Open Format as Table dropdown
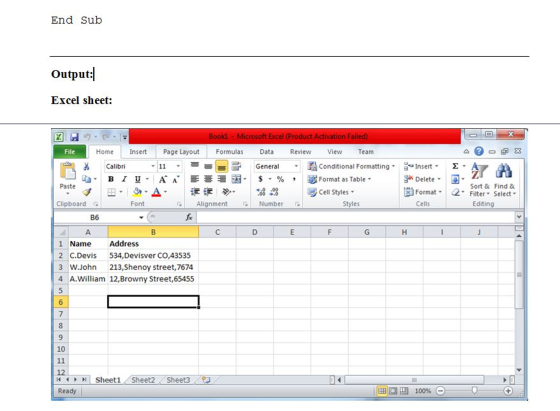The image size is (560, 411). click(x=339, y=179)
